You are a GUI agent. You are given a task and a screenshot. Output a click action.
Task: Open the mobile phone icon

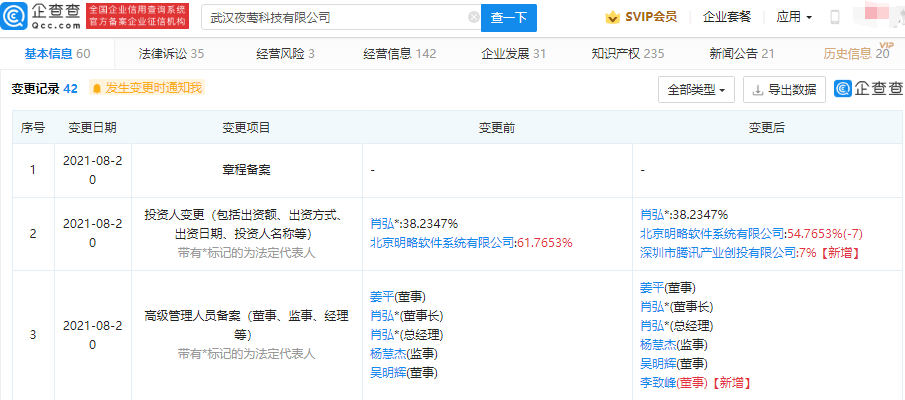(835, 17)
